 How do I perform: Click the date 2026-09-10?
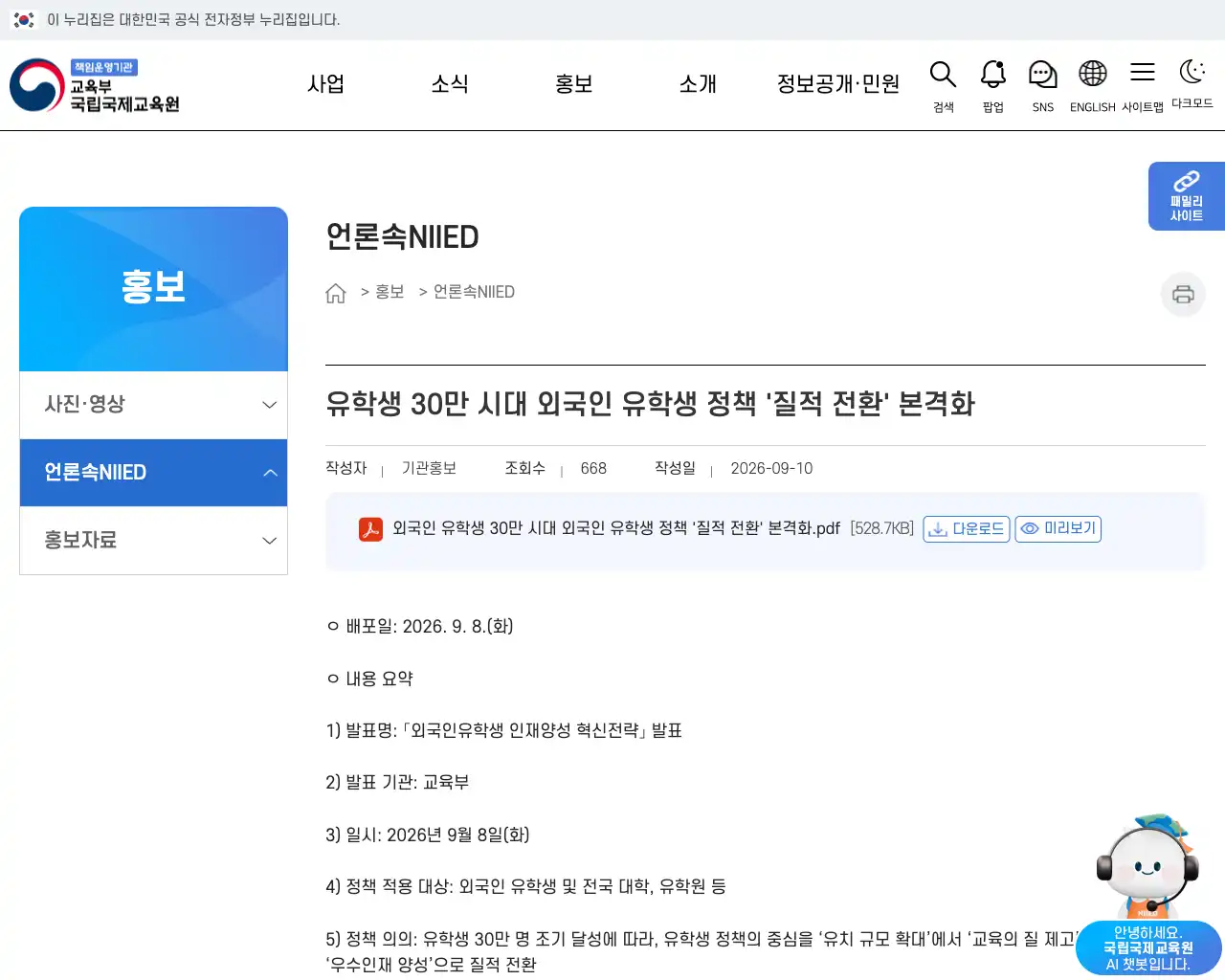[771, 469]
